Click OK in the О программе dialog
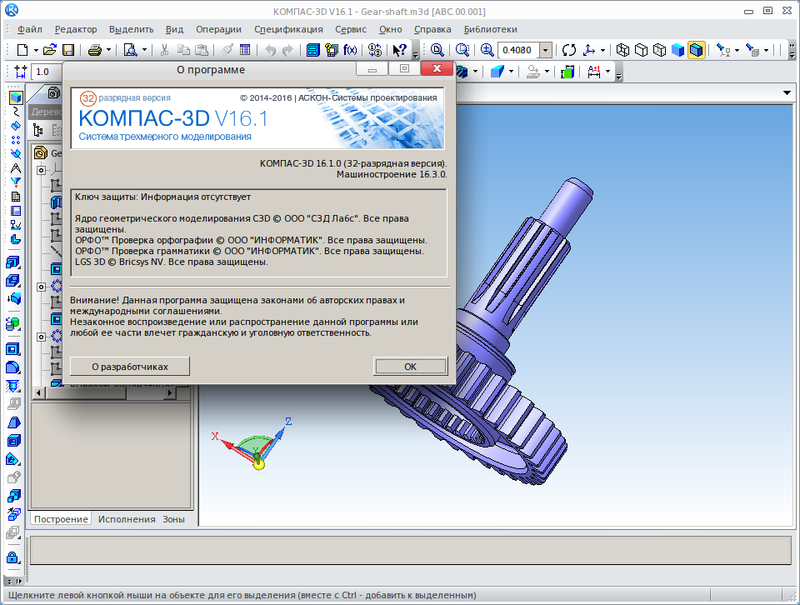Screen dimensions: 800x605 (x=410, y=366)
